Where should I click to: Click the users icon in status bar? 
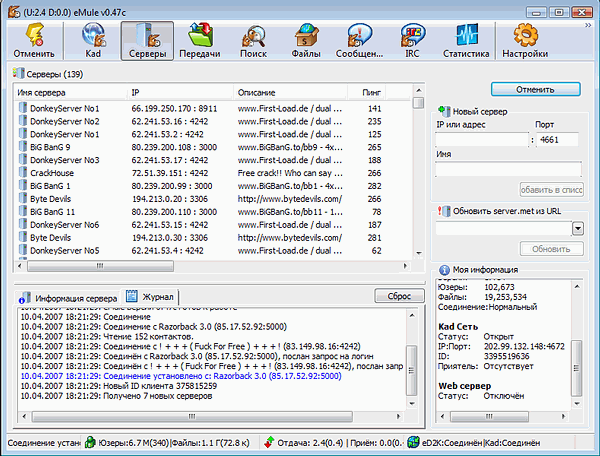point(90,442)
